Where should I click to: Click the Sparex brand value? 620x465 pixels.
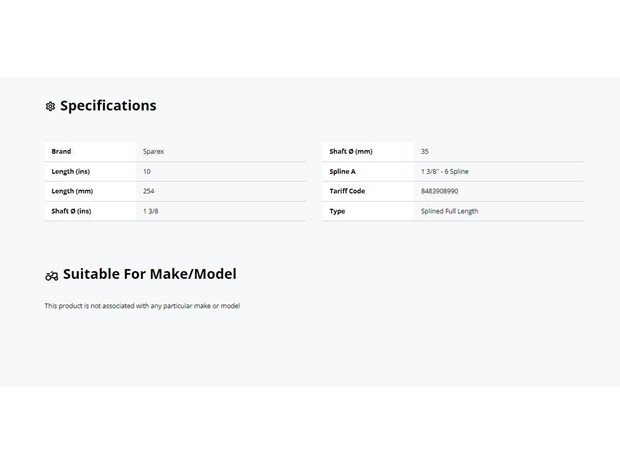coord(153,151)
